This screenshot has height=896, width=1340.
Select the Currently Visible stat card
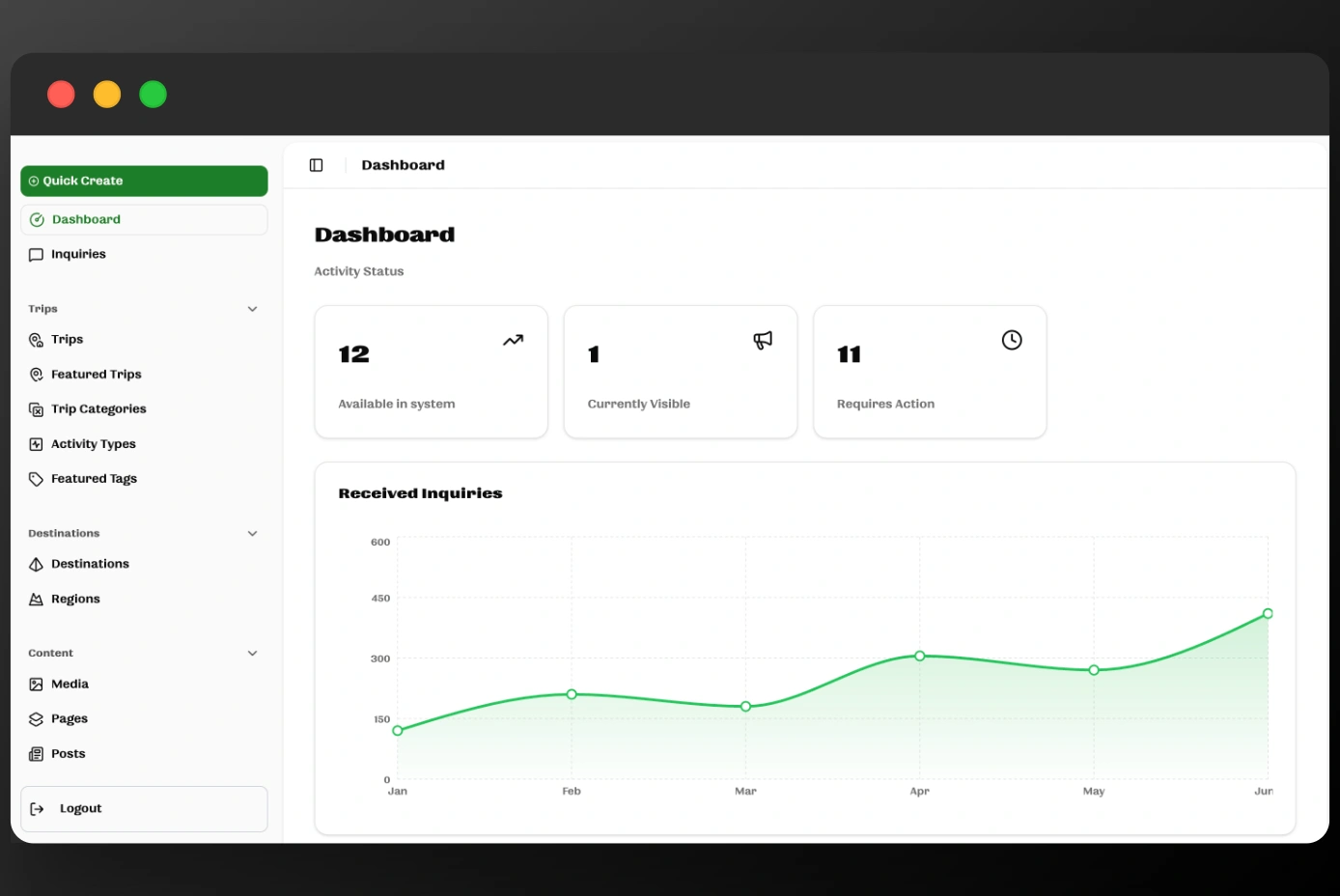click(x=681, y=372)
